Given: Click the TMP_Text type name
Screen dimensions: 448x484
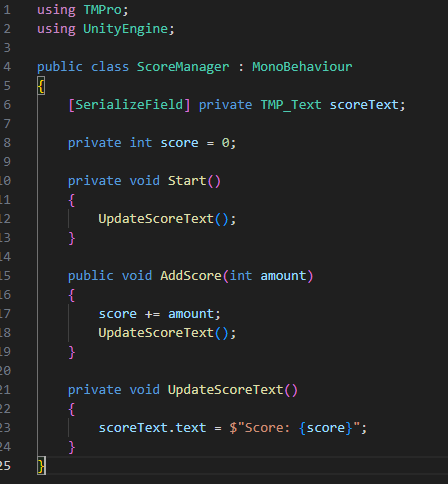Looking at the screenshot, I should (x=291, y=105).
